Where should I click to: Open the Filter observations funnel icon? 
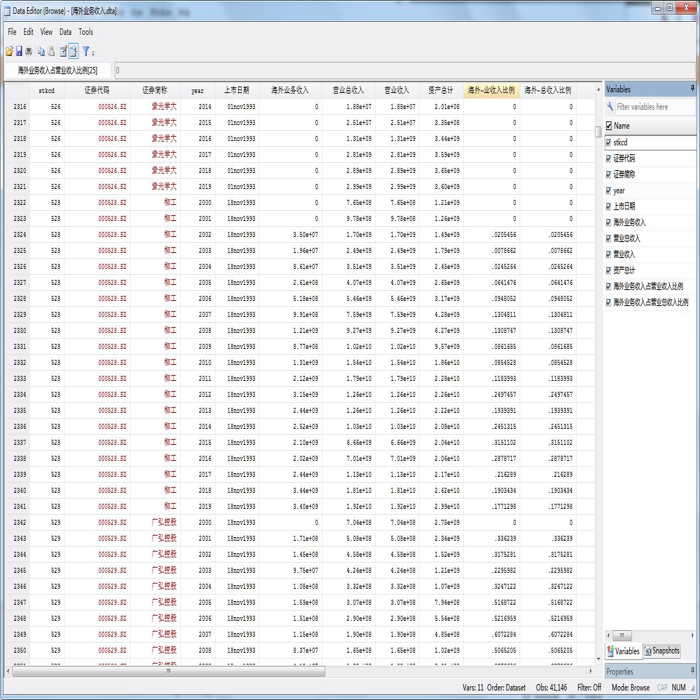(x=86, y=51)
